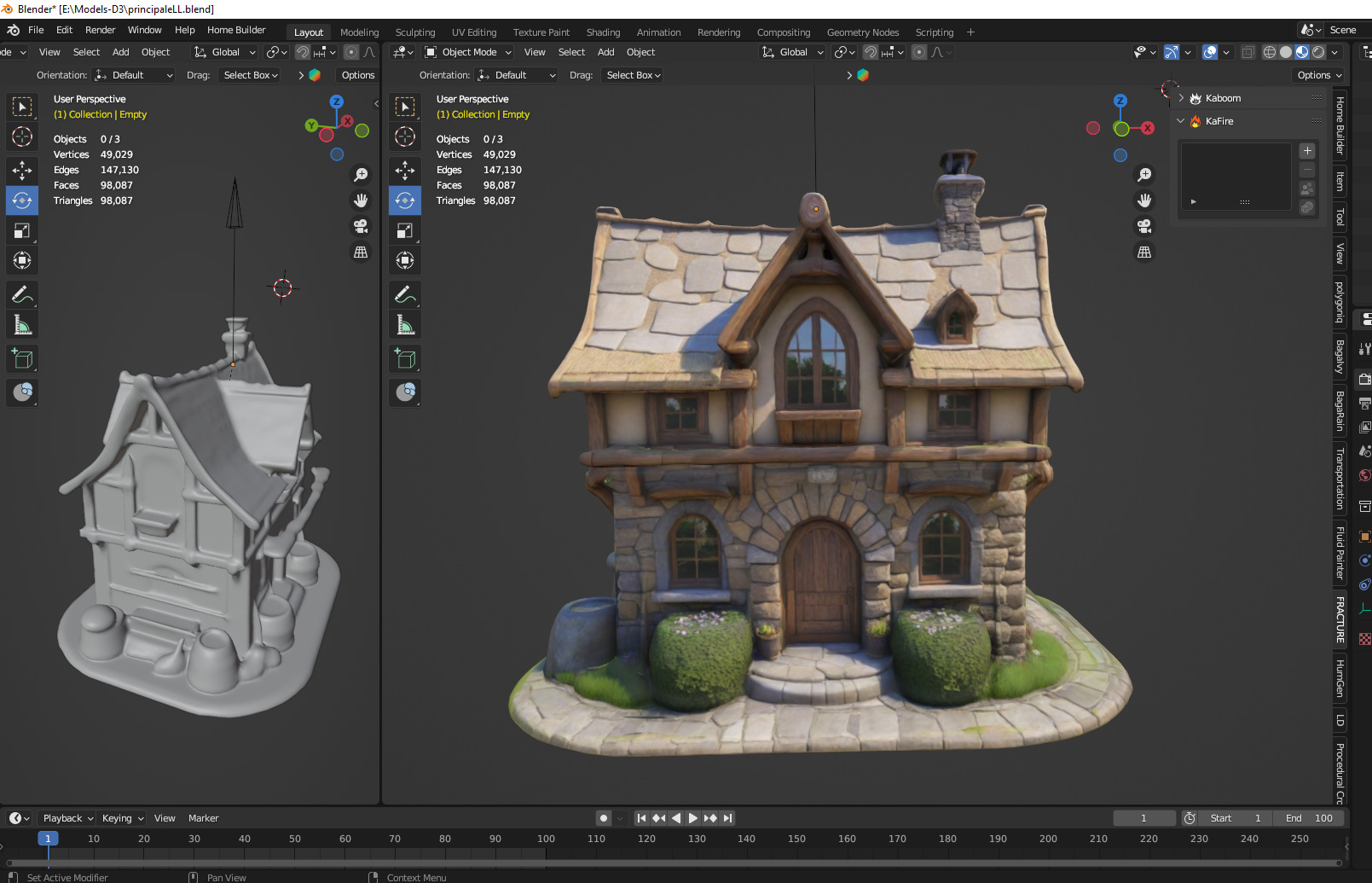Image resolution: width=1372 pixels, height=883 pixels.
Task: Click pan hand icon in right viewport
Action: 1144,200
